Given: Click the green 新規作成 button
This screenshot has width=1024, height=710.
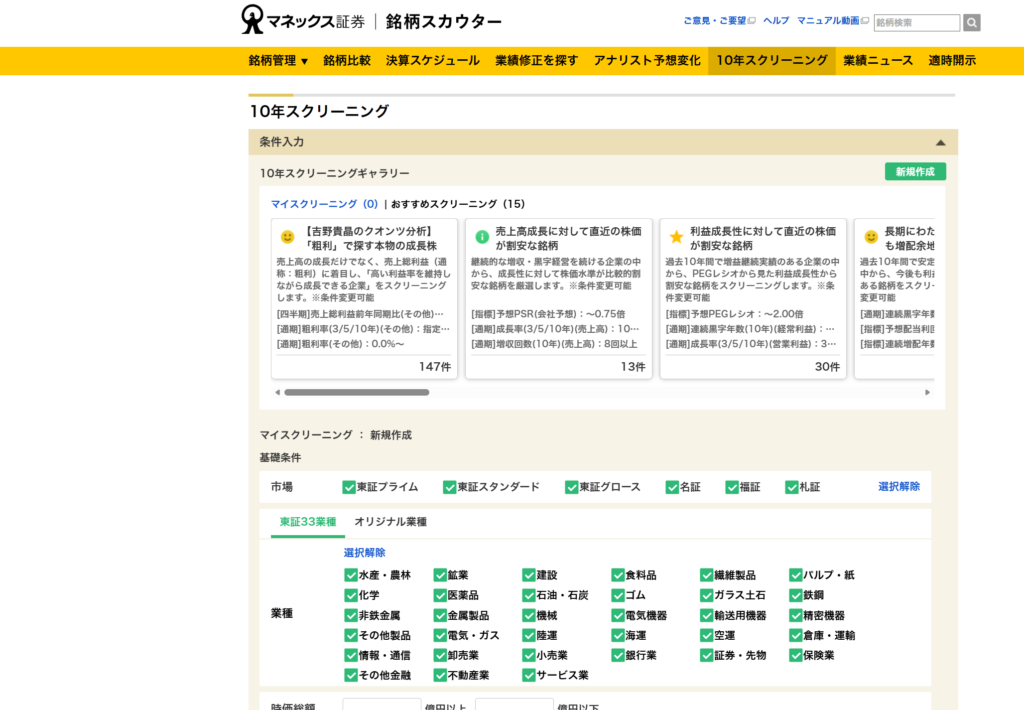Looking at the screenshot, I should click(x=915, y=172).
